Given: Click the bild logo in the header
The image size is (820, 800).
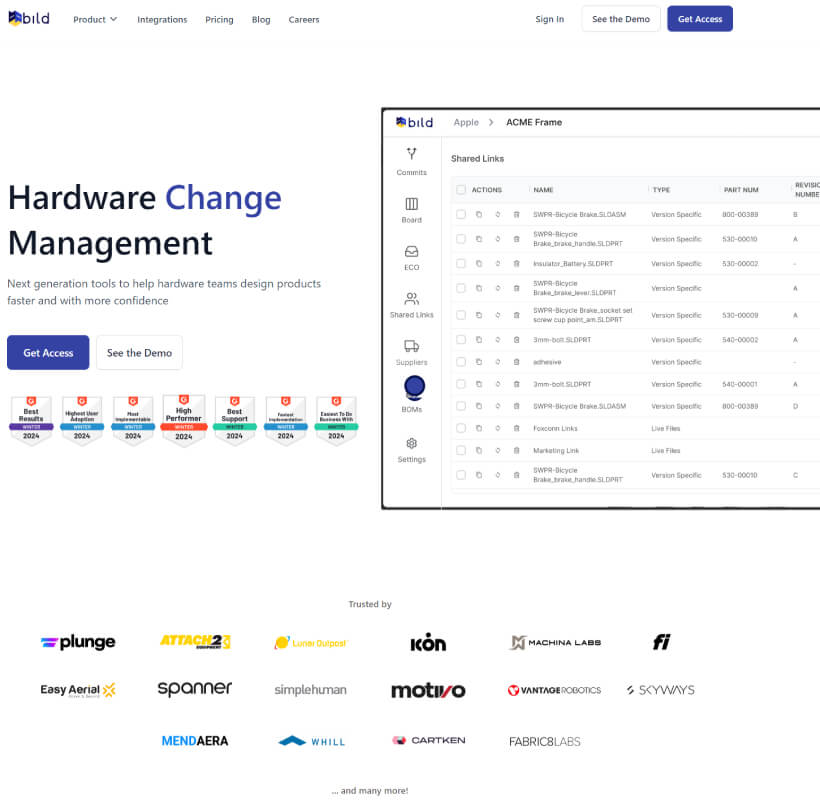Looking at the screenshot, I should (29, 18).
